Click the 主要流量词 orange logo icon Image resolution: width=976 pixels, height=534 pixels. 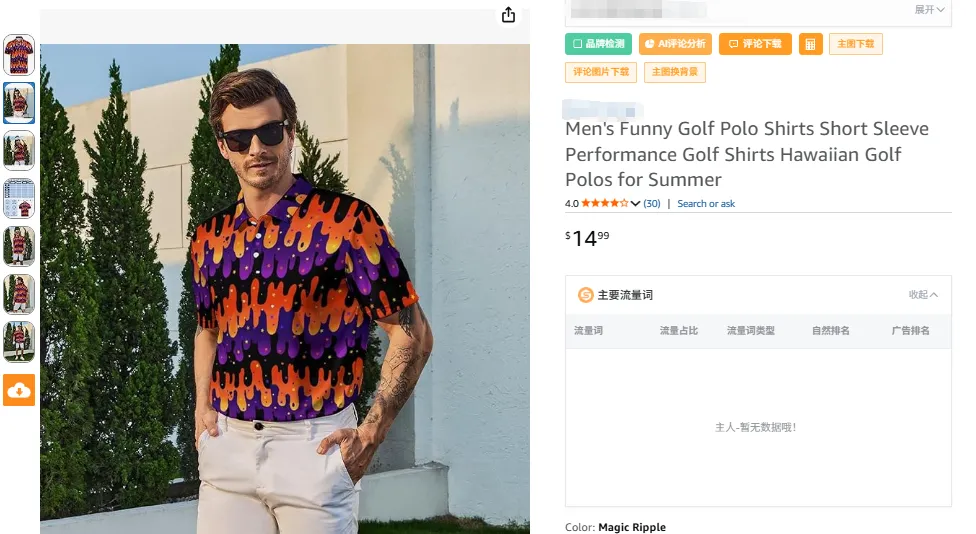pos(586,295)
